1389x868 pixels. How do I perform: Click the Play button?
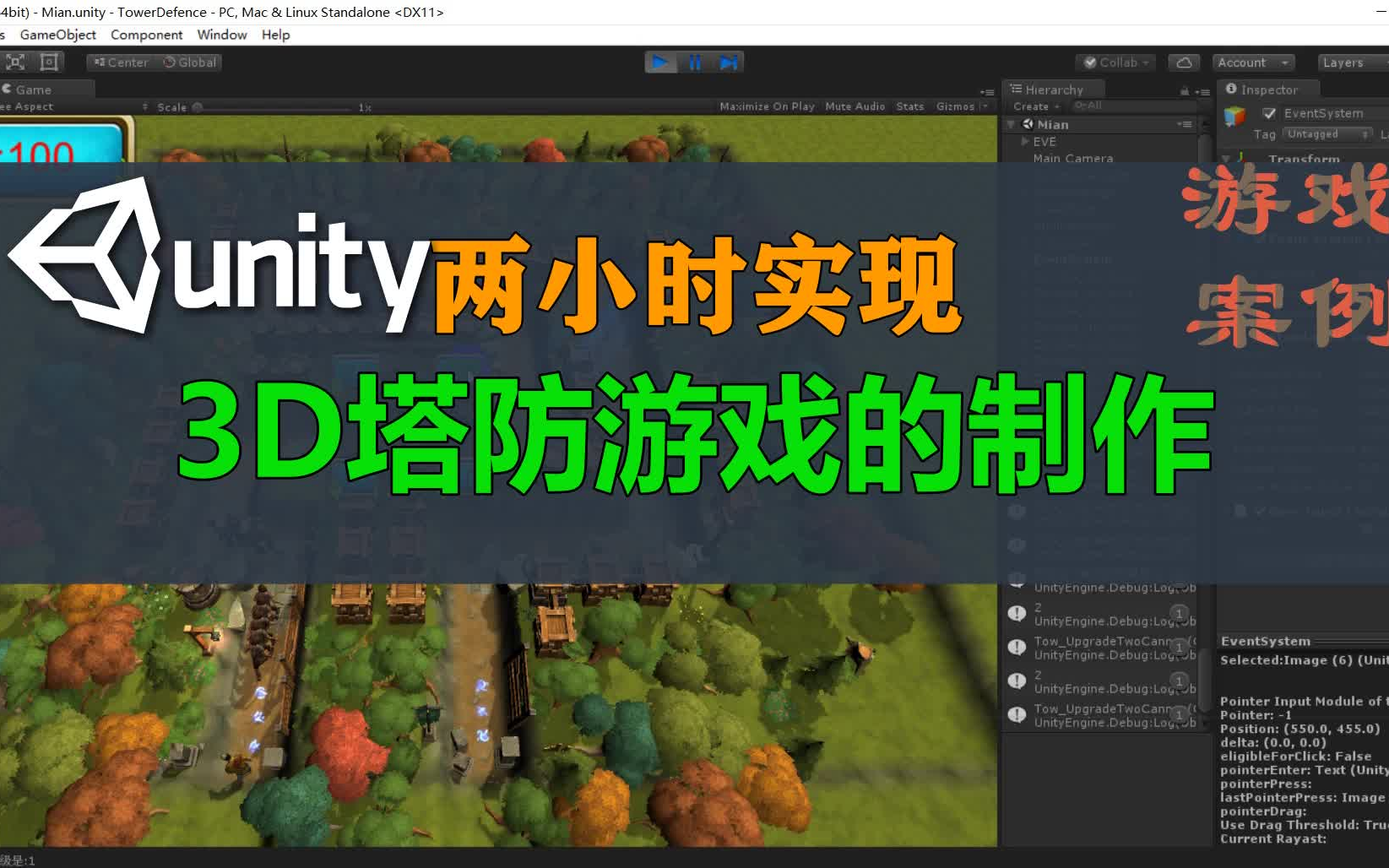click(x=660, y=62)
